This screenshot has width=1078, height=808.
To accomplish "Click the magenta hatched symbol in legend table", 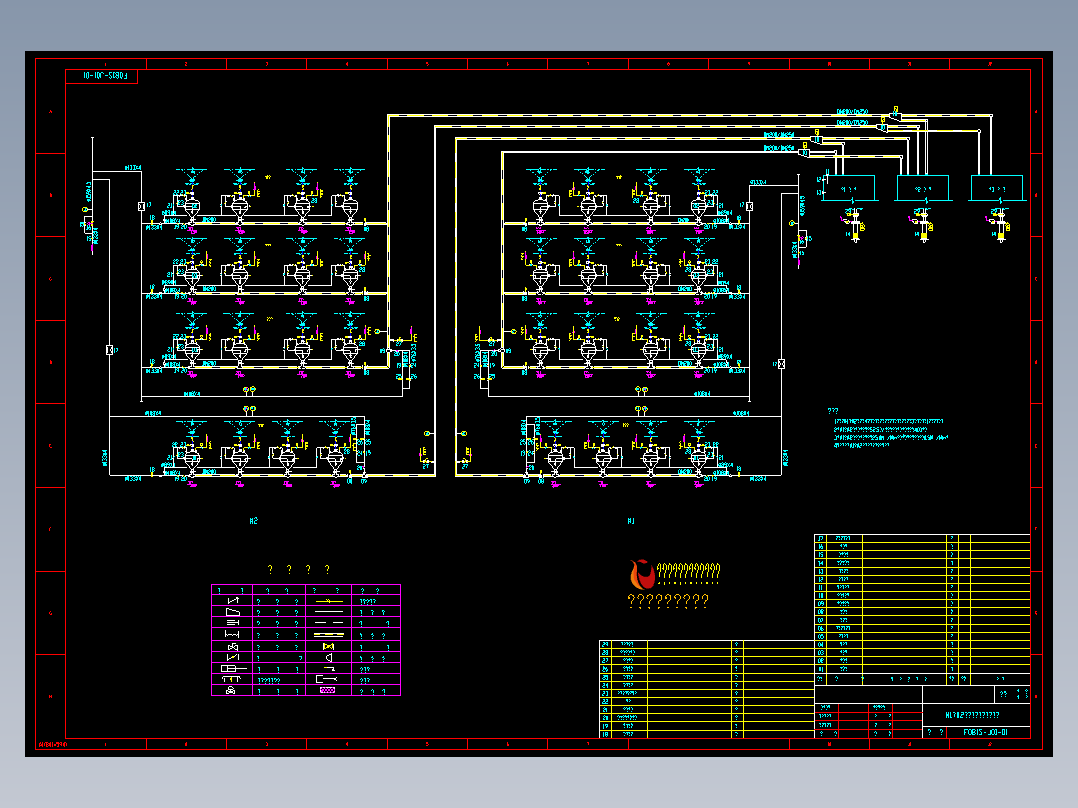I will pyautogui.click(x=328, y=690).
